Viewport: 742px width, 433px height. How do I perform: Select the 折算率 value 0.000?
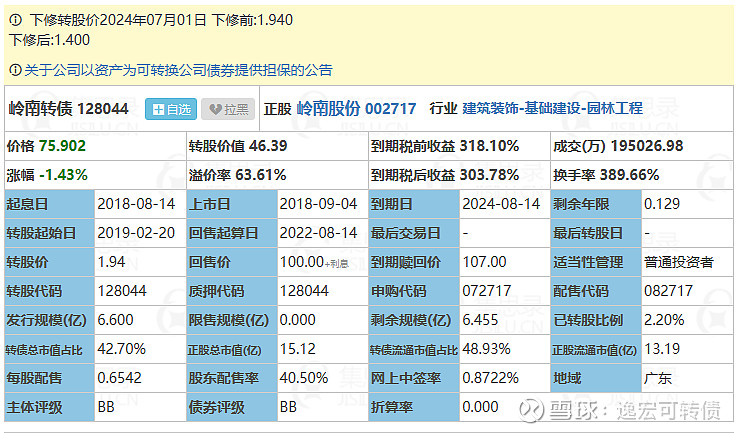[x=480, y=407]
